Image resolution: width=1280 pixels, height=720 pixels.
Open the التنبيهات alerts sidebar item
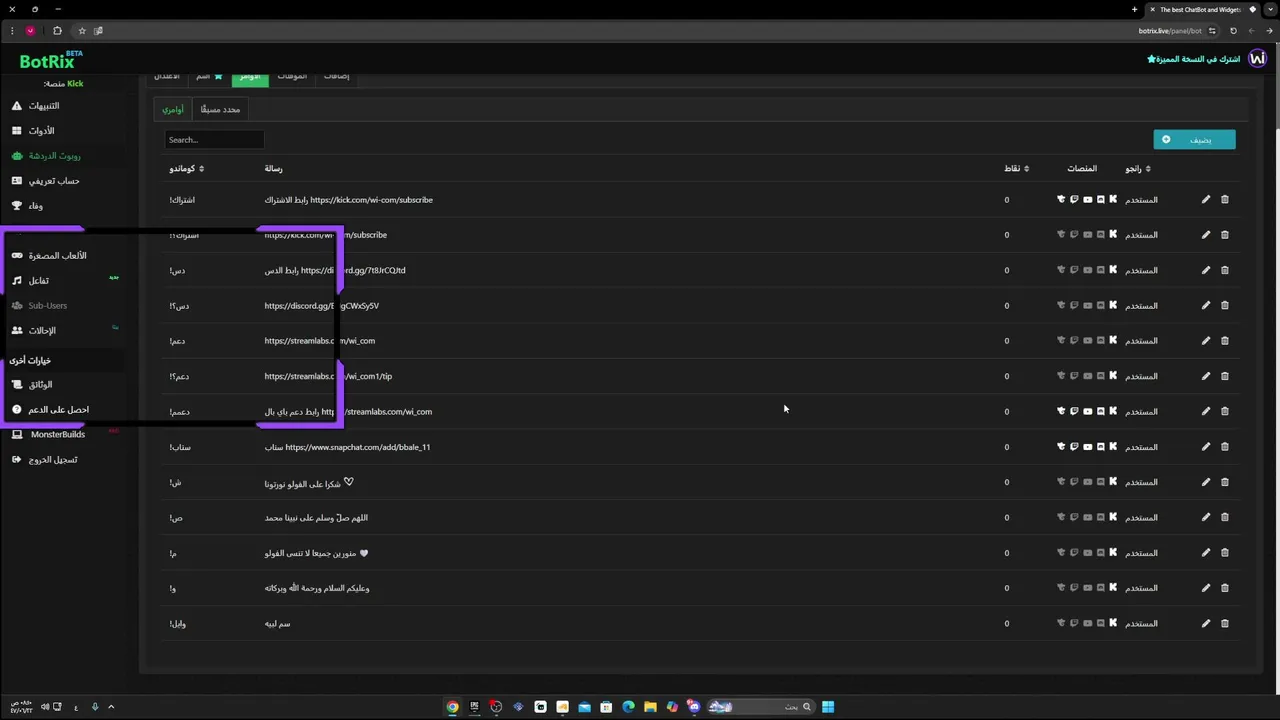pyautogui.click(x=36, y=105)
